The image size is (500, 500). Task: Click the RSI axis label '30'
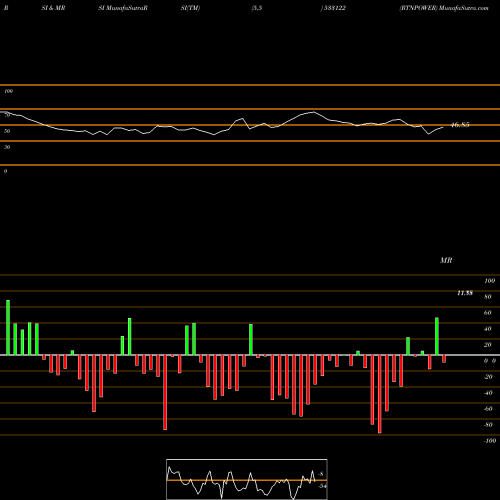click(x=7, y=147)
